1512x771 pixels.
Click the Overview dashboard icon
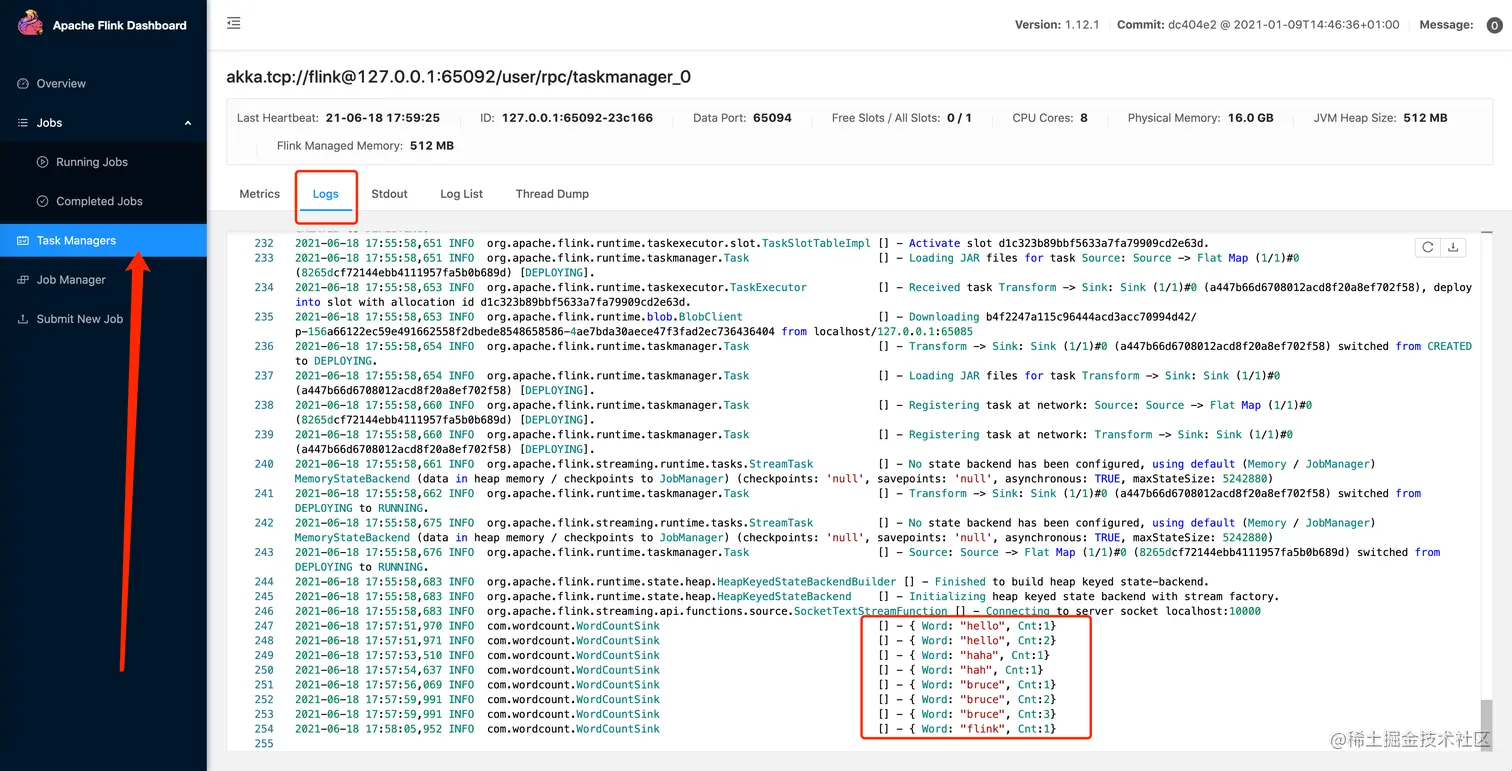coord(23,84)
